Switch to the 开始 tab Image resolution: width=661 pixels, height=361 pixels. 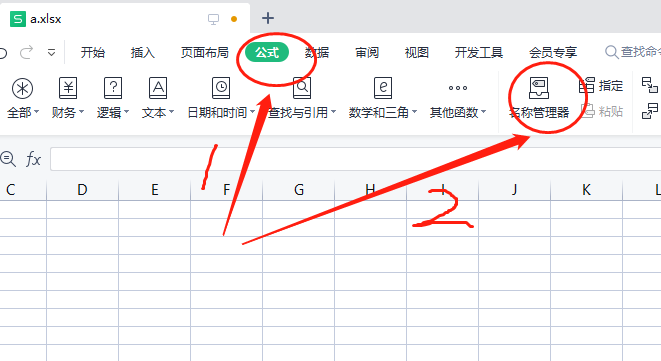(x=93, y=53)
